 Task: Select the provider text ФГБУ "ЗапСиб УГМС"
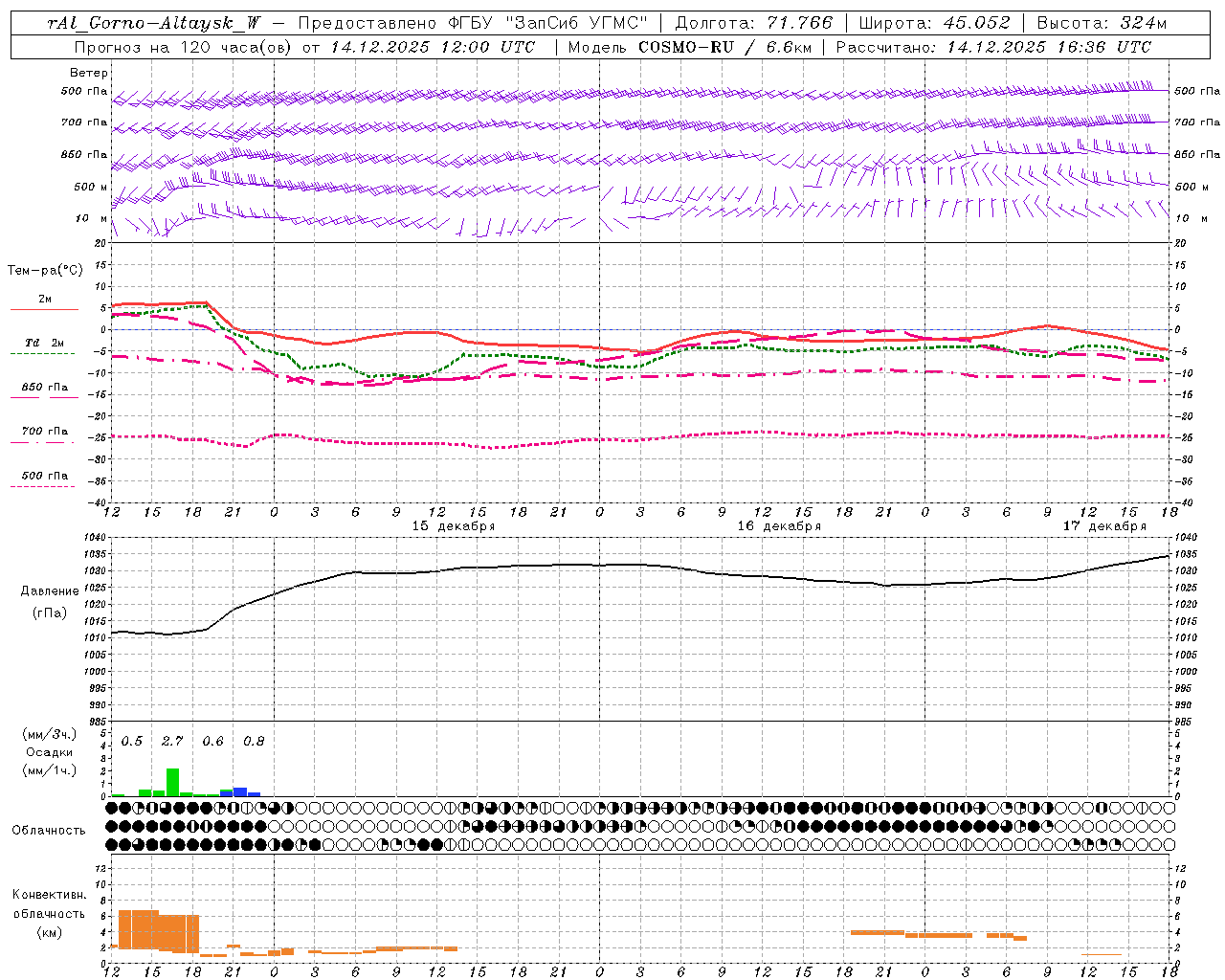547,23
